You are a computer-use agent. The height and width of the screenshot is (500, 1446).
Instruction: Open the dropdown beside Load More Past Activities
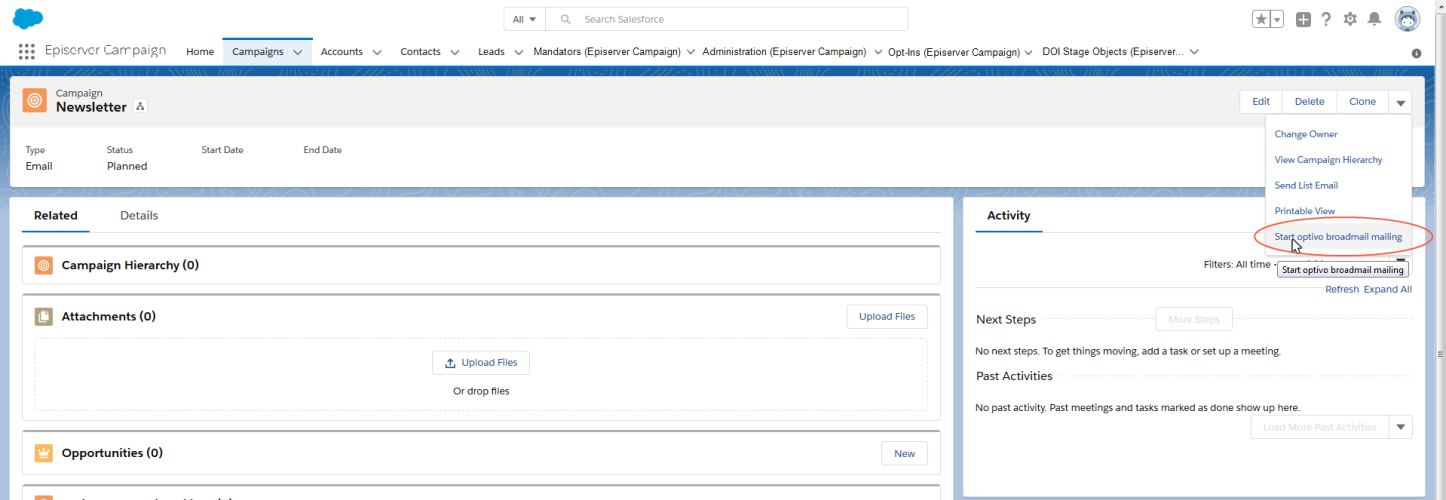pyautogui.click(x=1401, y=427)
